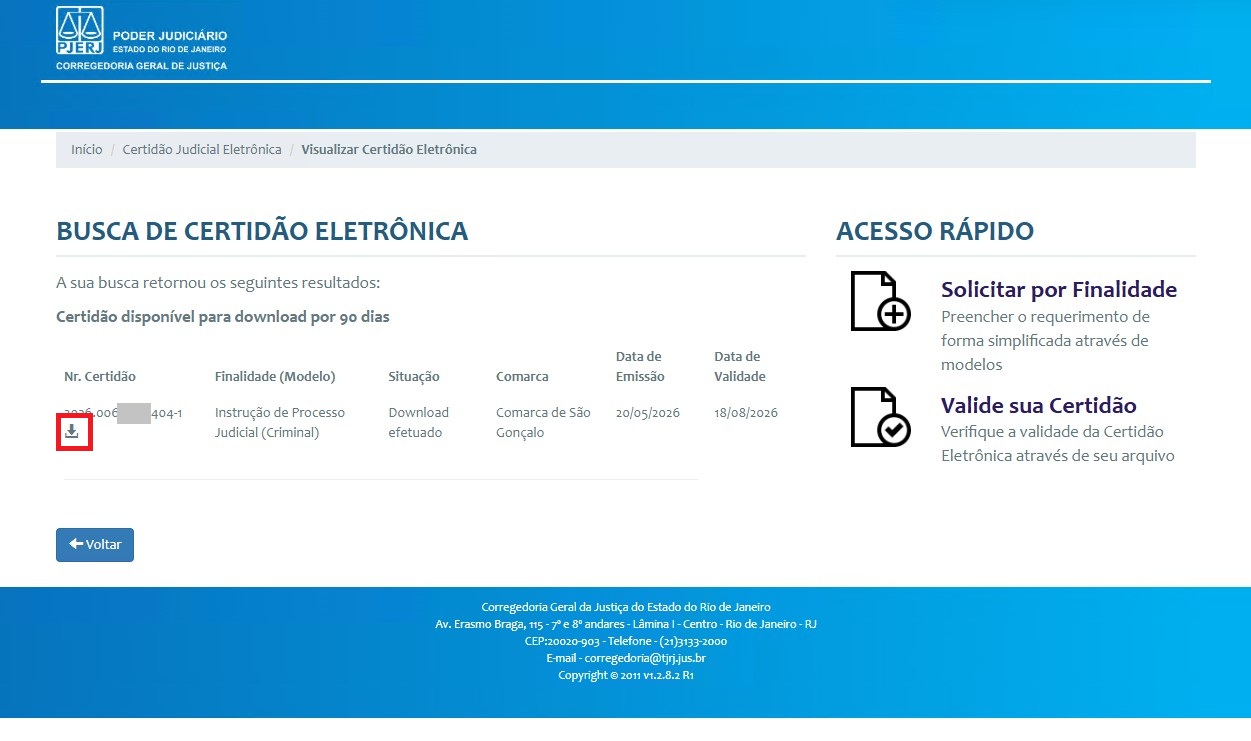The image size is (1251, 741).
Task: Click the footer address line Av. Erasmo Braga
Action: point(626,624)
